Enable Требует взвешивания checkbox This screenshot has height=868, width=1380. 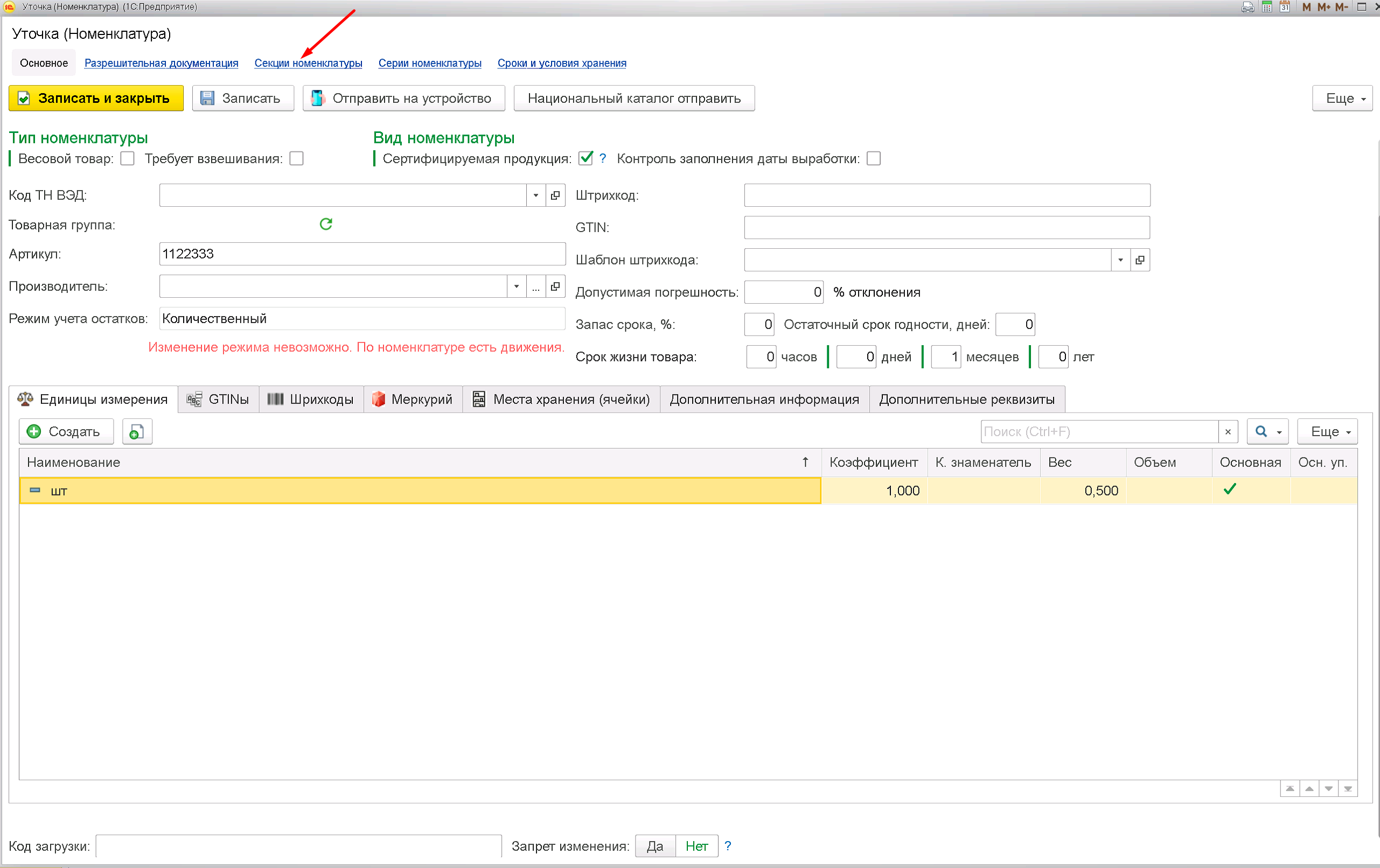pyautogui.click(x=296, y=159)
